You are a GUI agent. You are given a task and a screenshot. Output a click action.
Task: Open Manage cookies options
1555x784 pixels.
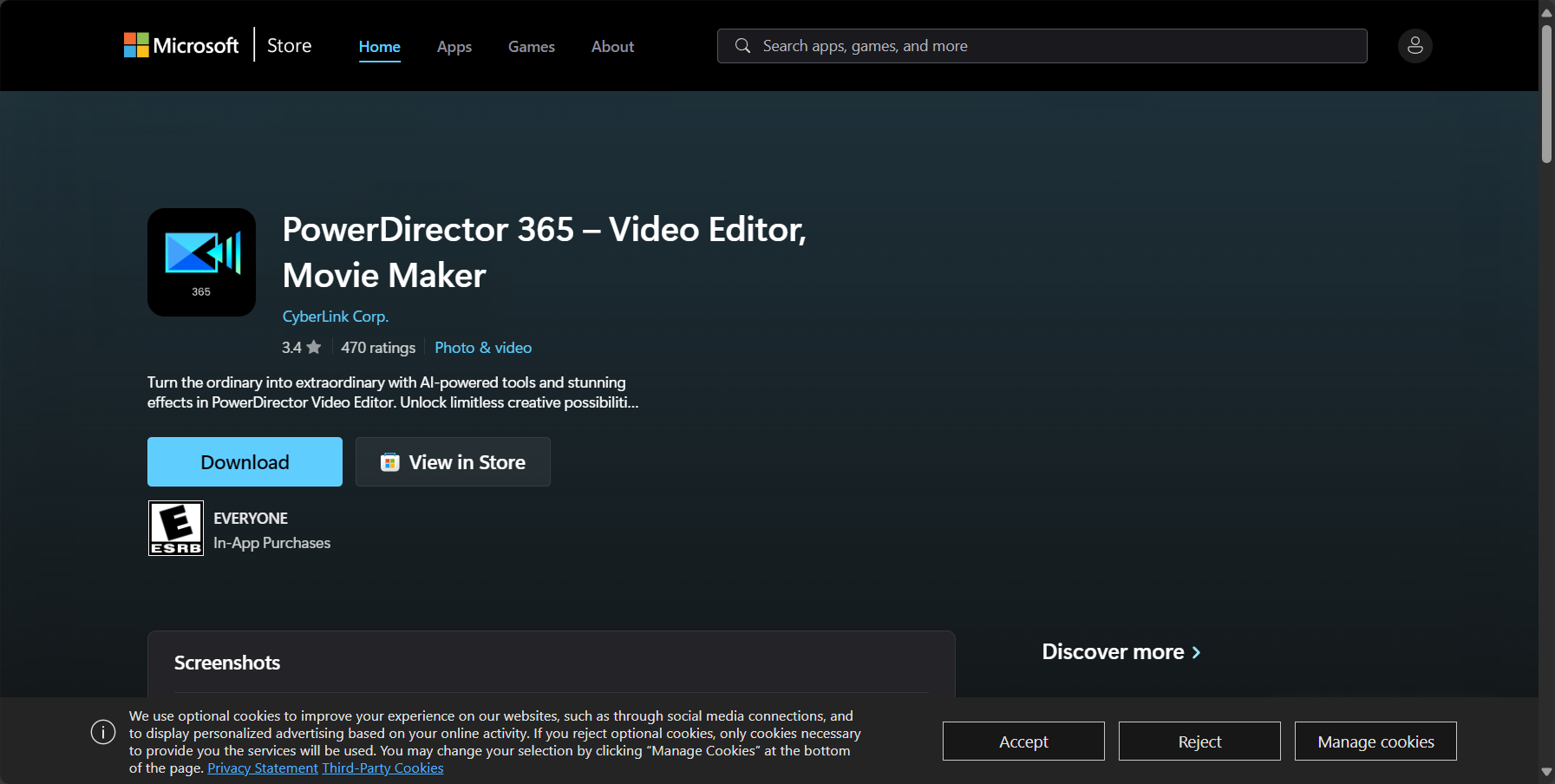[x=1375, y=742]
